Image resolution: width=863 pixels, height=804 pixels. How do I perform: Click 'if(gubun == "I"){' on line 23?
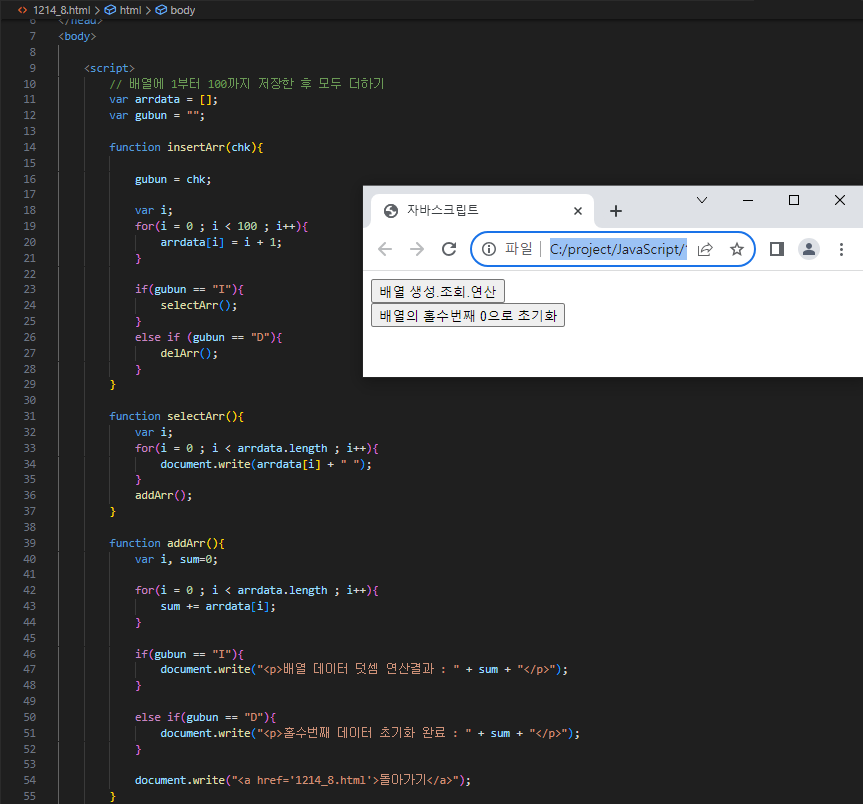189,289
